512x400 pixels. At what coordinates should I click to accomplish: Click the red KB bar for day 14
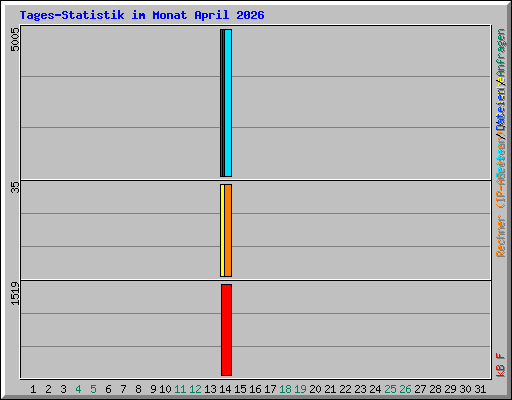[x=226, y=330]
